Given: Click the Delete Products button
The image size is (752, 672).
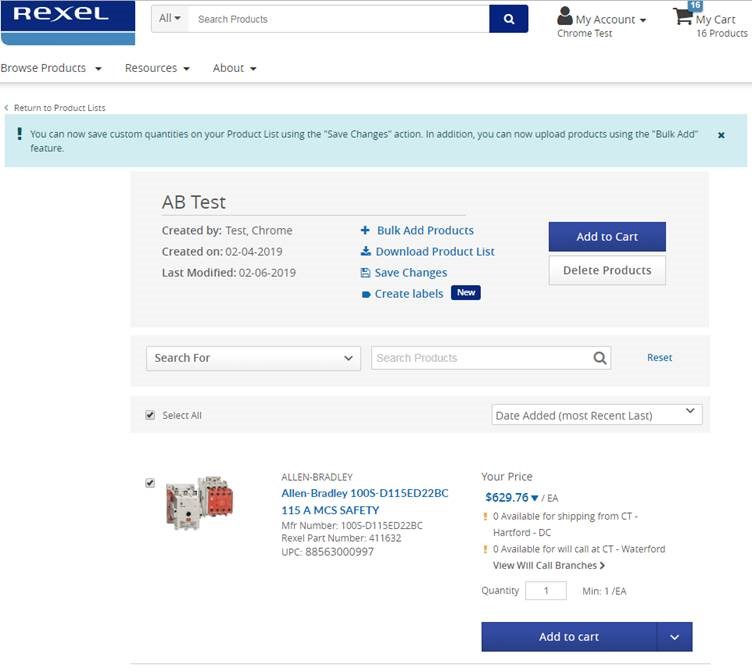Looking at the screenshot, I should (607, 271).
